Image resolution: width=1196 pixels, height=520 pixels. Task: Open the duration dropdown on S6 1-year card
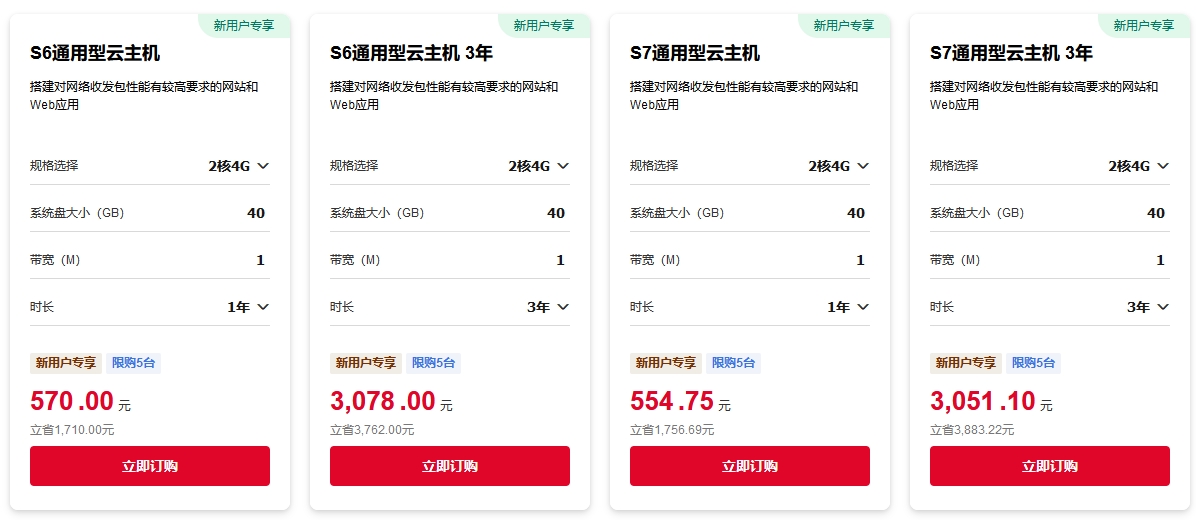pyautogui.click(x=248, y=307)
